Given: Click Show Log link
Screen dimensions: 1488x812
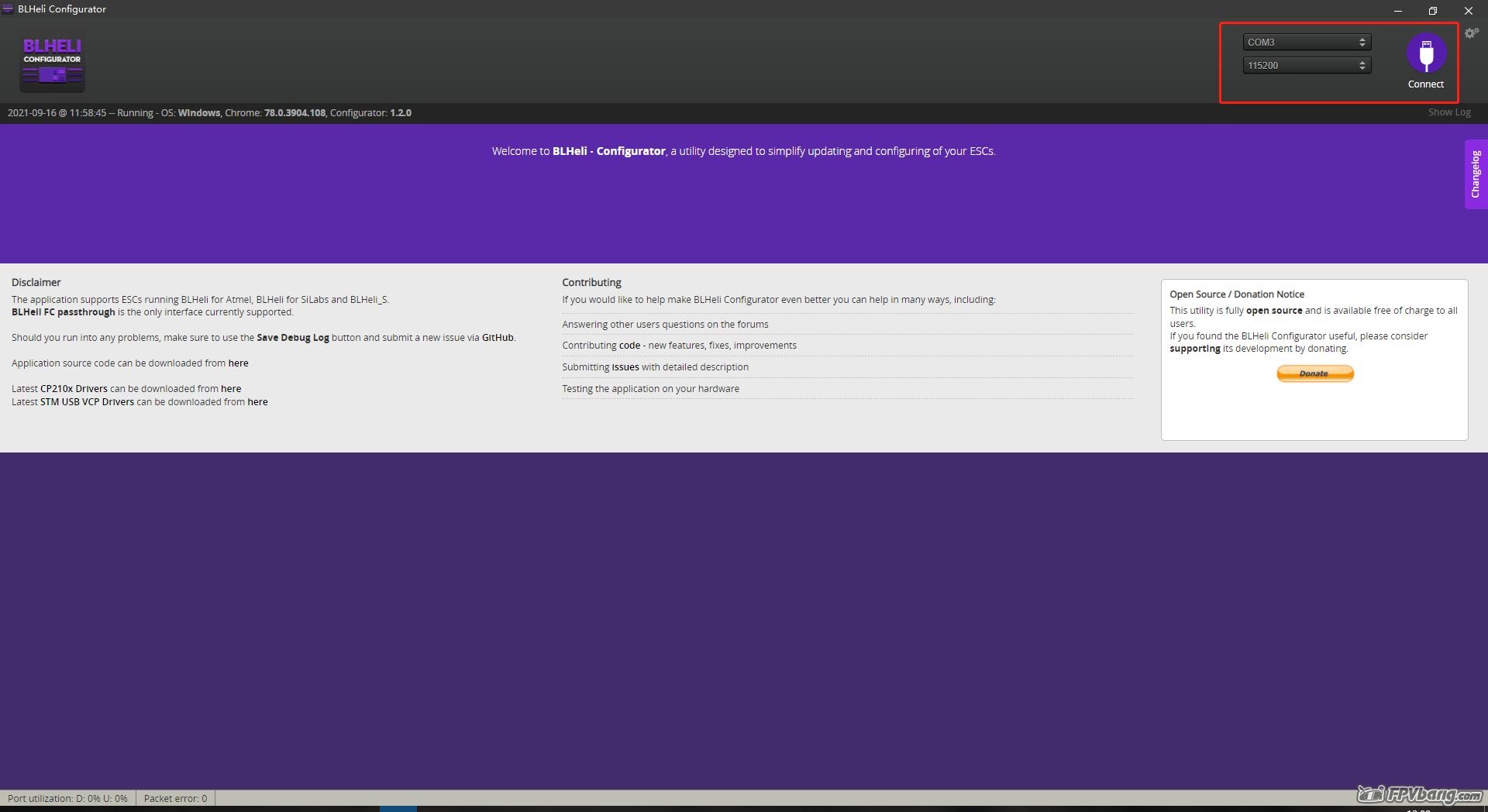Looking at the screenshot, I should [x=1449, y=112].
